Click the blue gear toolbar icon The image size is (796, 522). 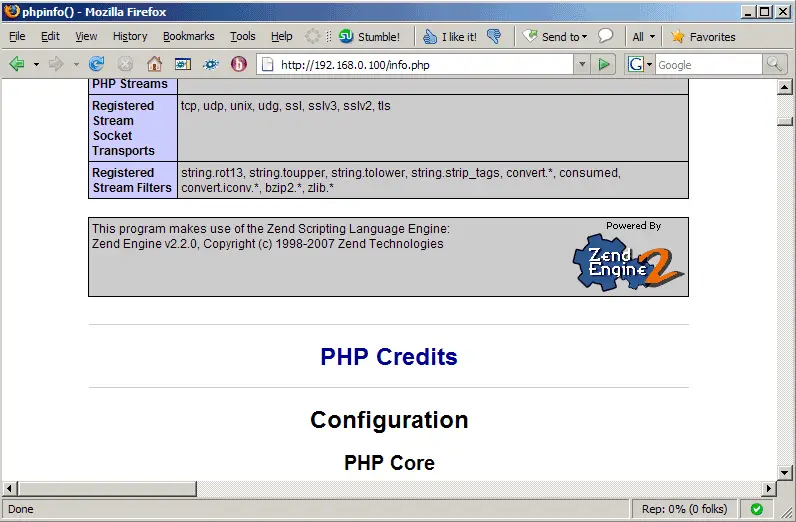[211, 64]
